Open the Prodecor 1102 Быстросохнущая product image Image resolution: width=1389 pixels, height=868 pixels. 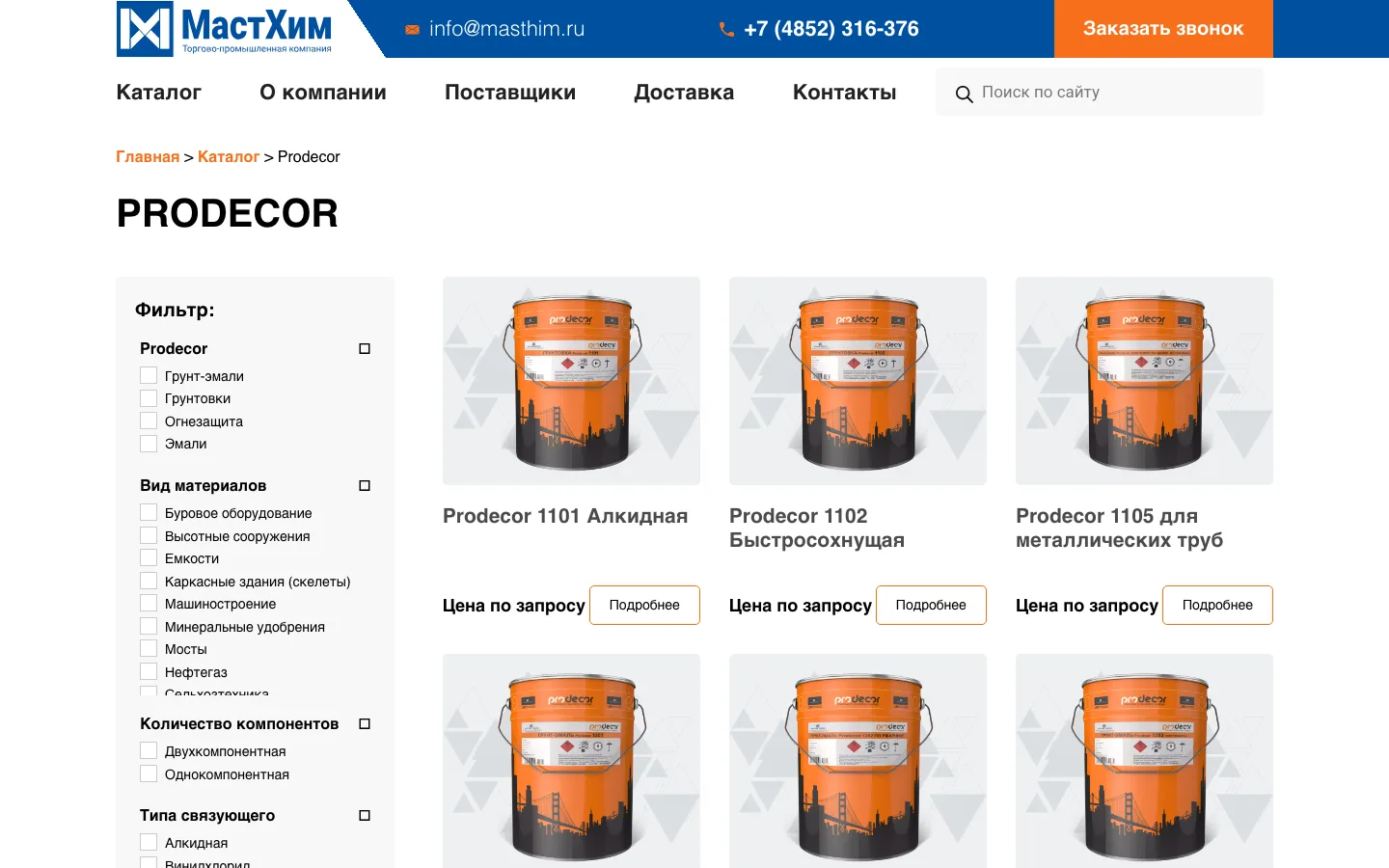coord(858,381)
